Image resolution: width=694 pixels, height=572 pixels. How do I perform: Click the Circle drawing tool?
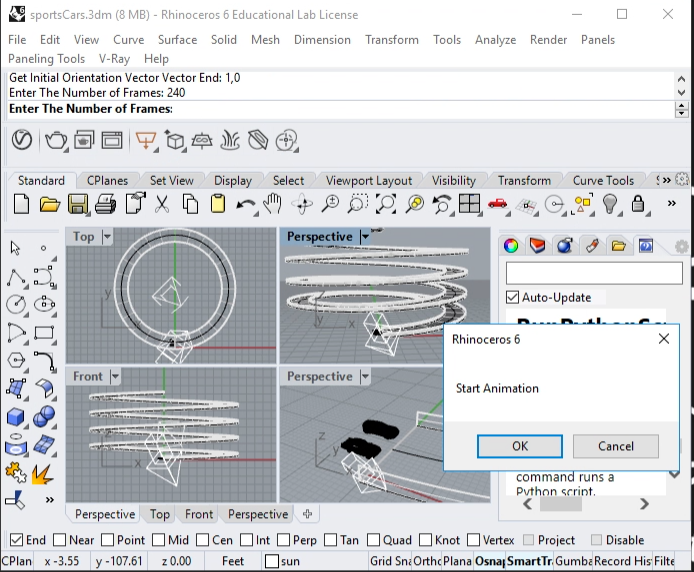pyautogui.click(x=16, y=304)
